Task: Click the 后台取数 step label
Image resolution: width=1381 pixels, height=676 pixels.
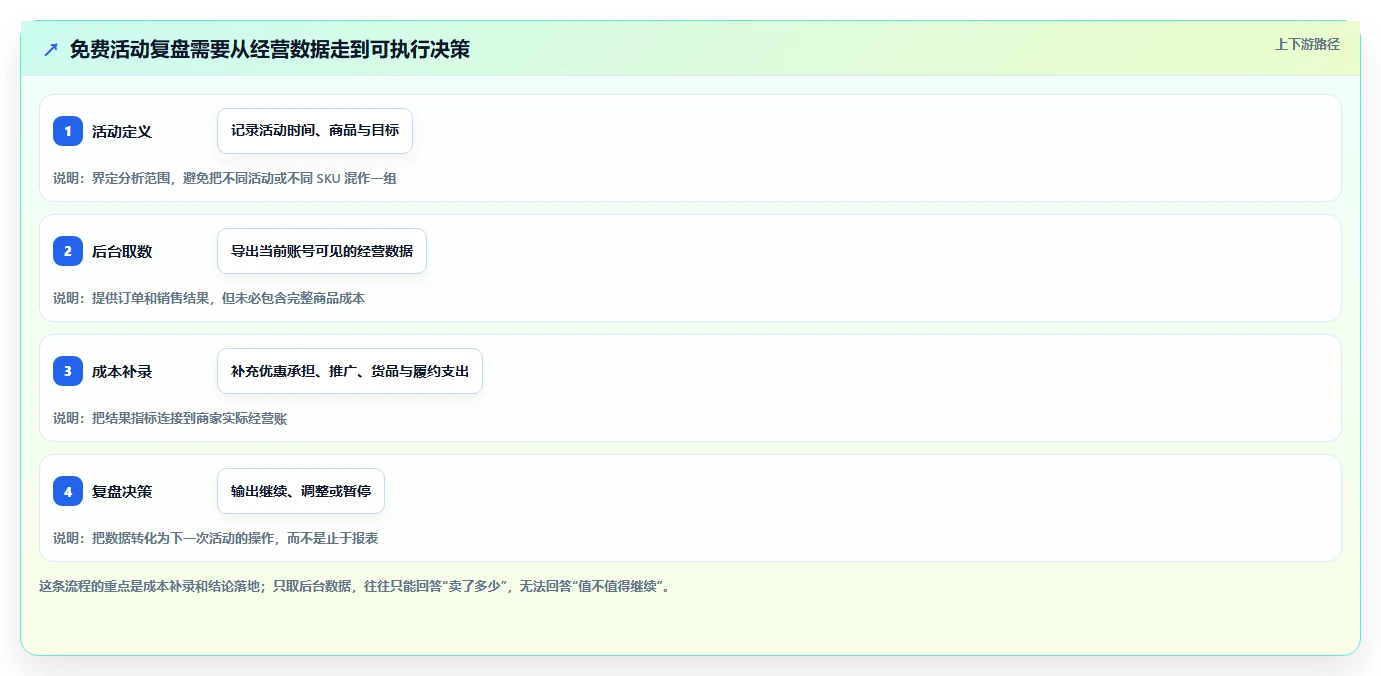Action: tap(122, 251)
